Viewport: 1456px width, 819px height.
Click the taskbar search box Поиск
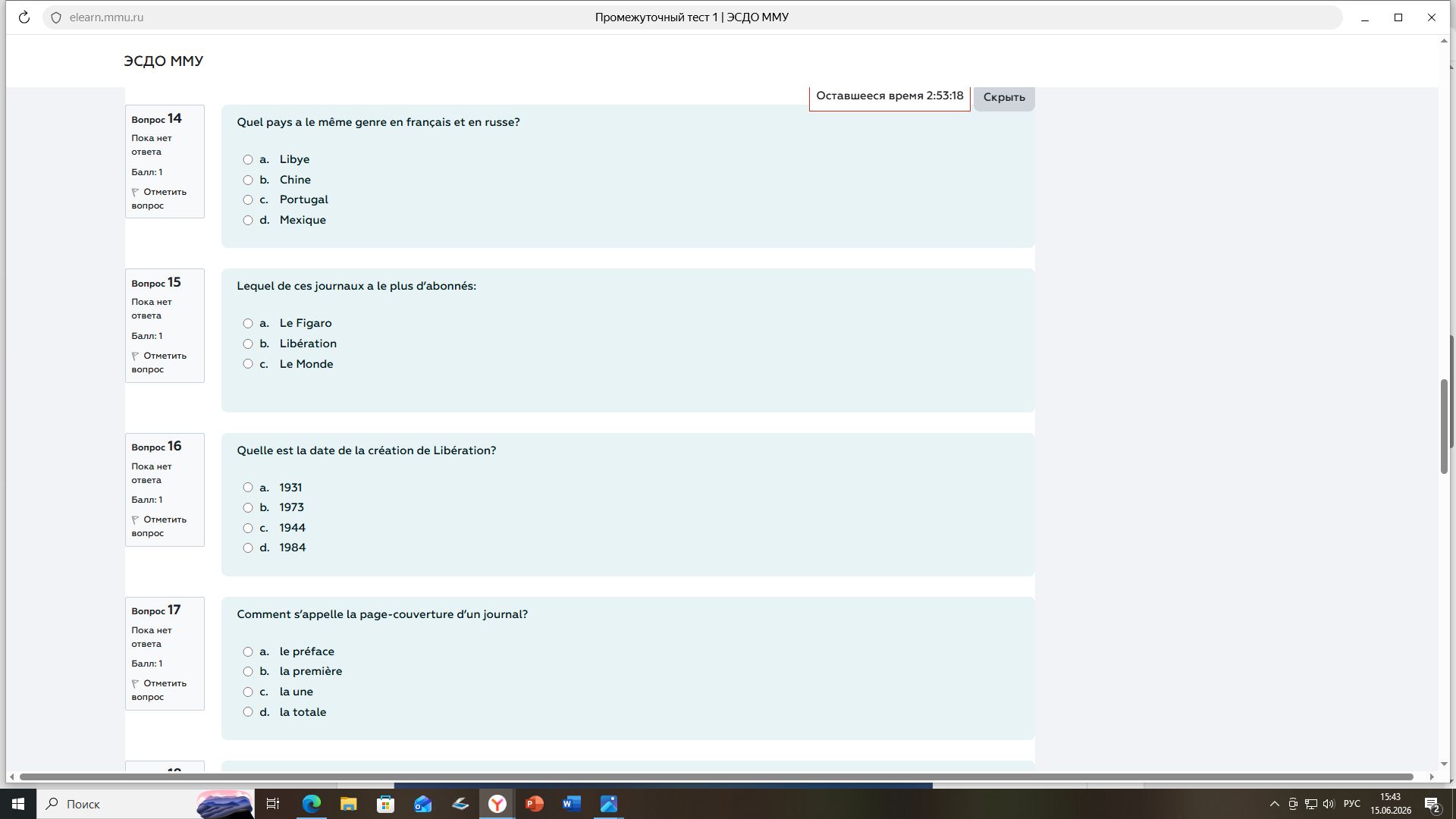click(x=144, y=804)
